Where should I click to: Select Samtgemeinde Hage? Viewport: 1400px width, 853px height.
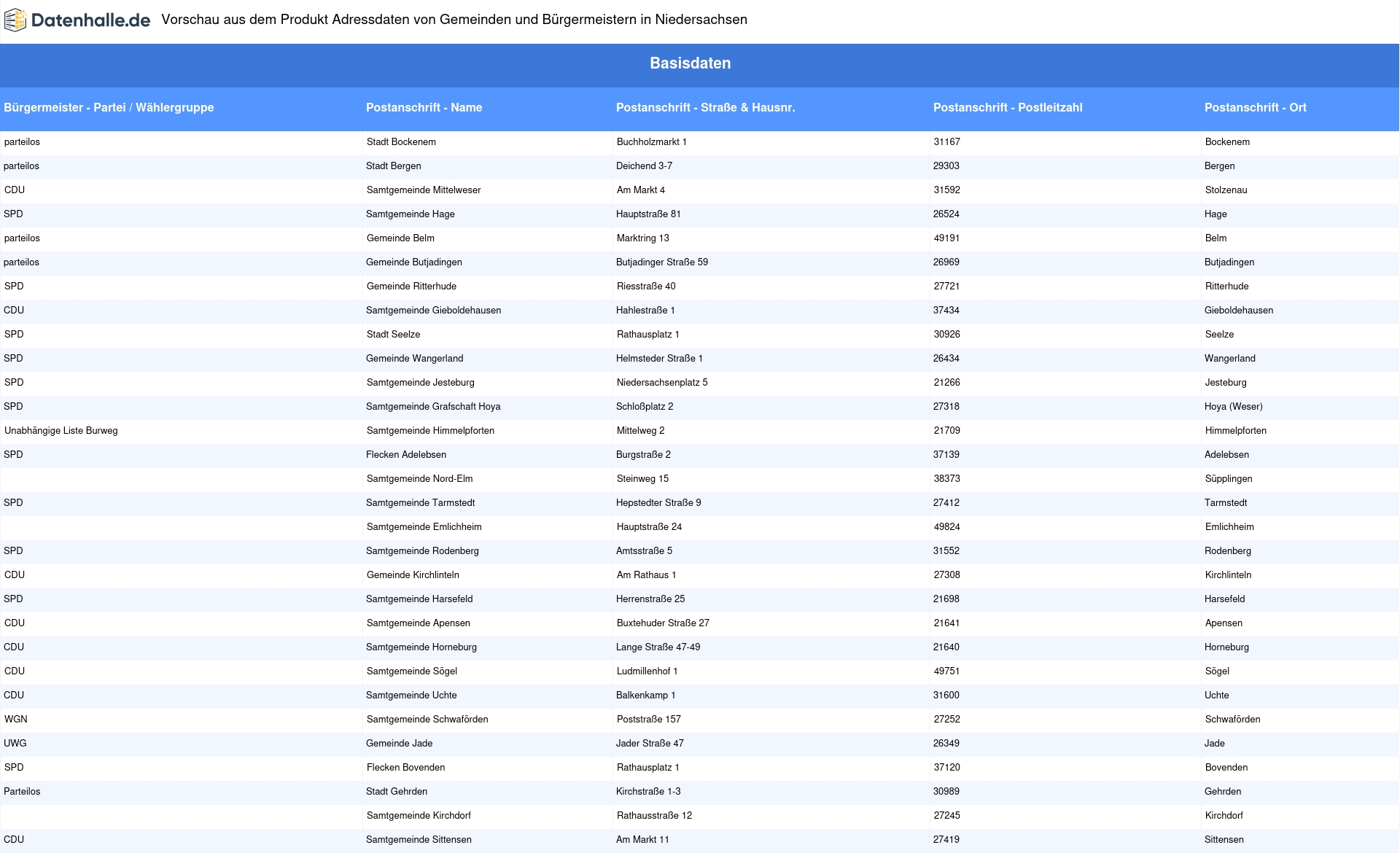tap(411, 214)
